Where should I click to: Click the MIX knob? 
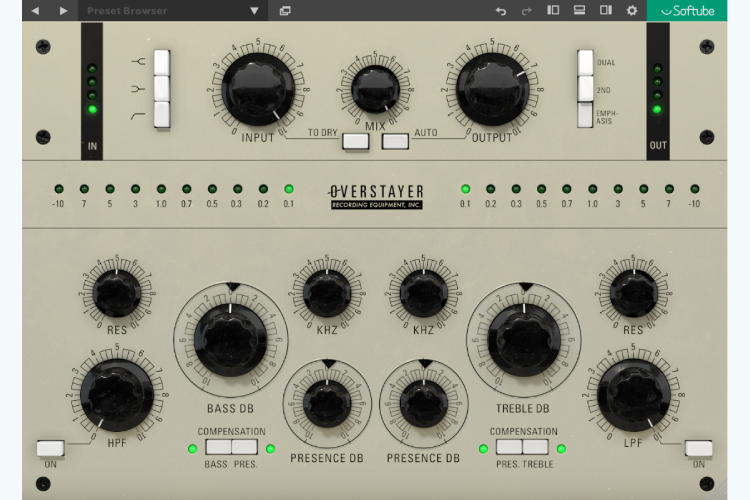point(375,89)
